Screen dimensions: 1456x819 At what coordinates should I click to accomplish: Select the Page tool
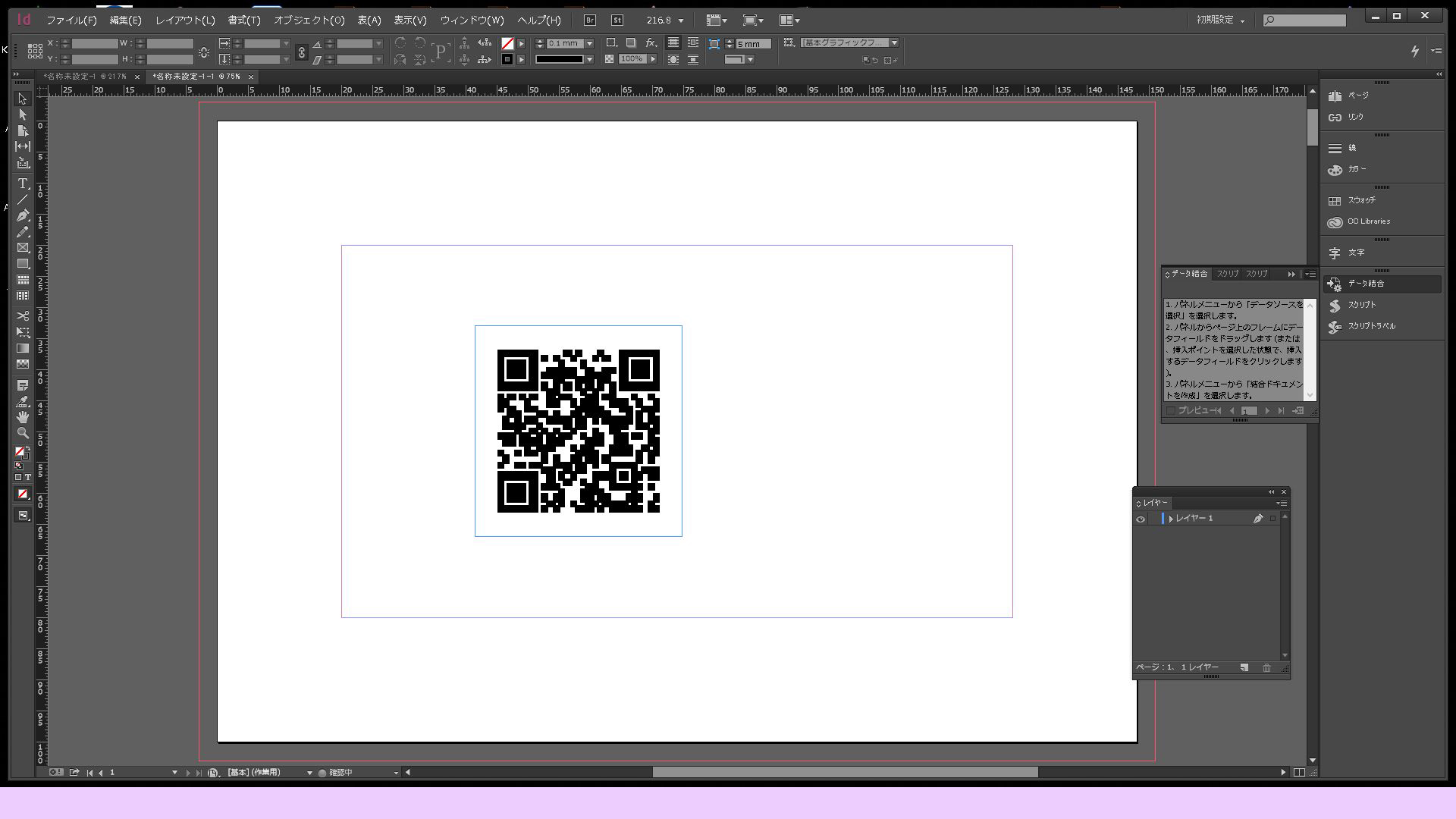[23, 131]
